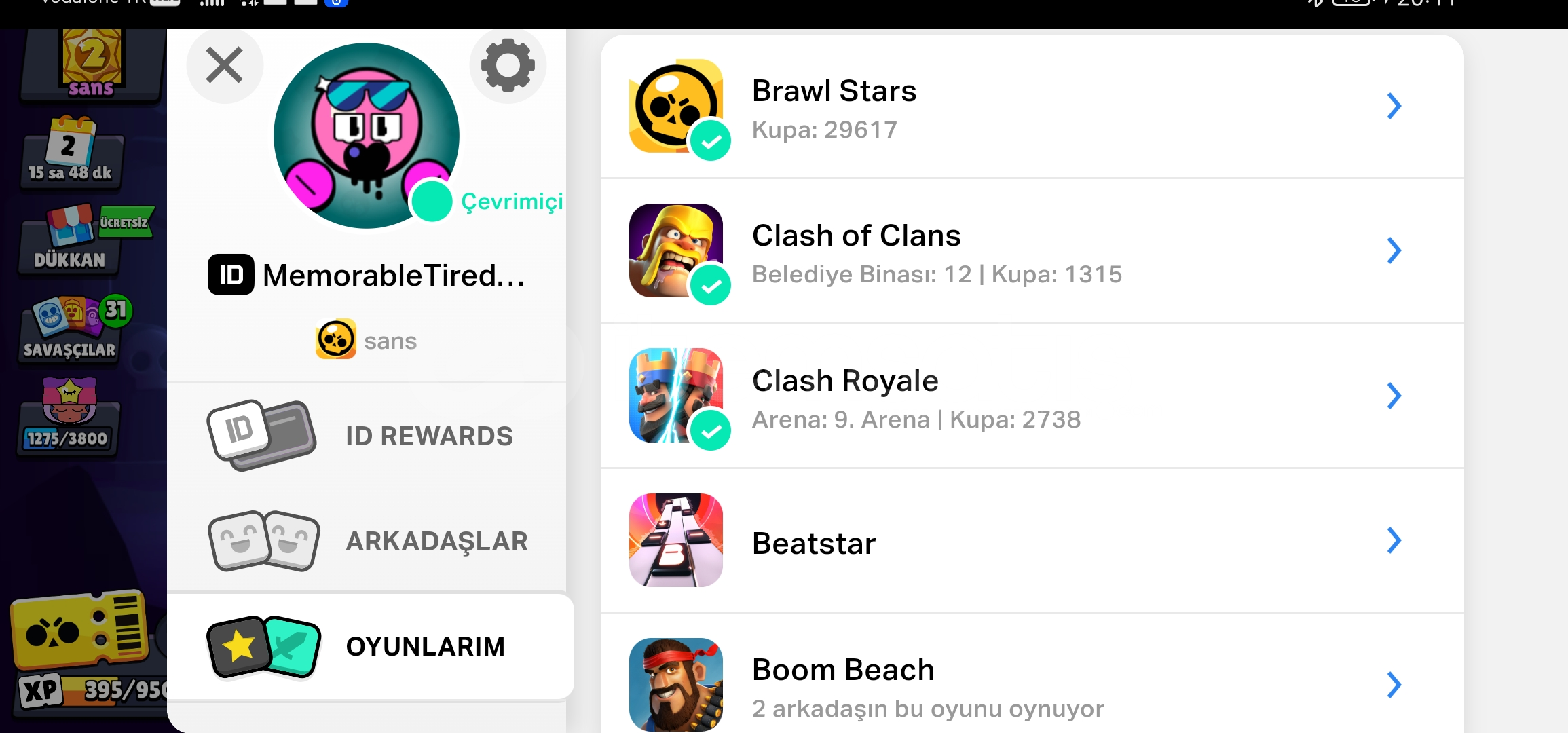Tap the Clash Royale app icon
The height and width of the screenshot is (733, 1568).
click(x=676, y=395)
